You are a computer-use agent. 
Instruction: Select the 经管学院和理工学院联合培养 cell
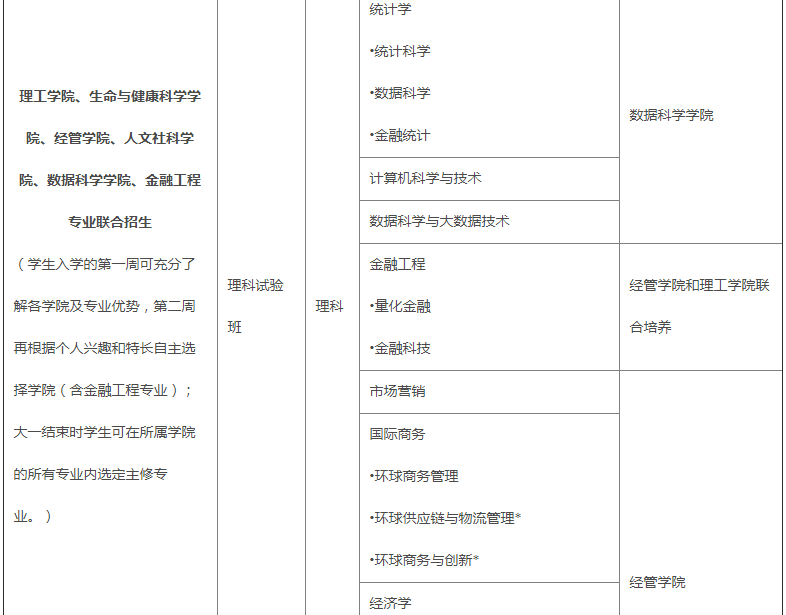coord(699,306)
